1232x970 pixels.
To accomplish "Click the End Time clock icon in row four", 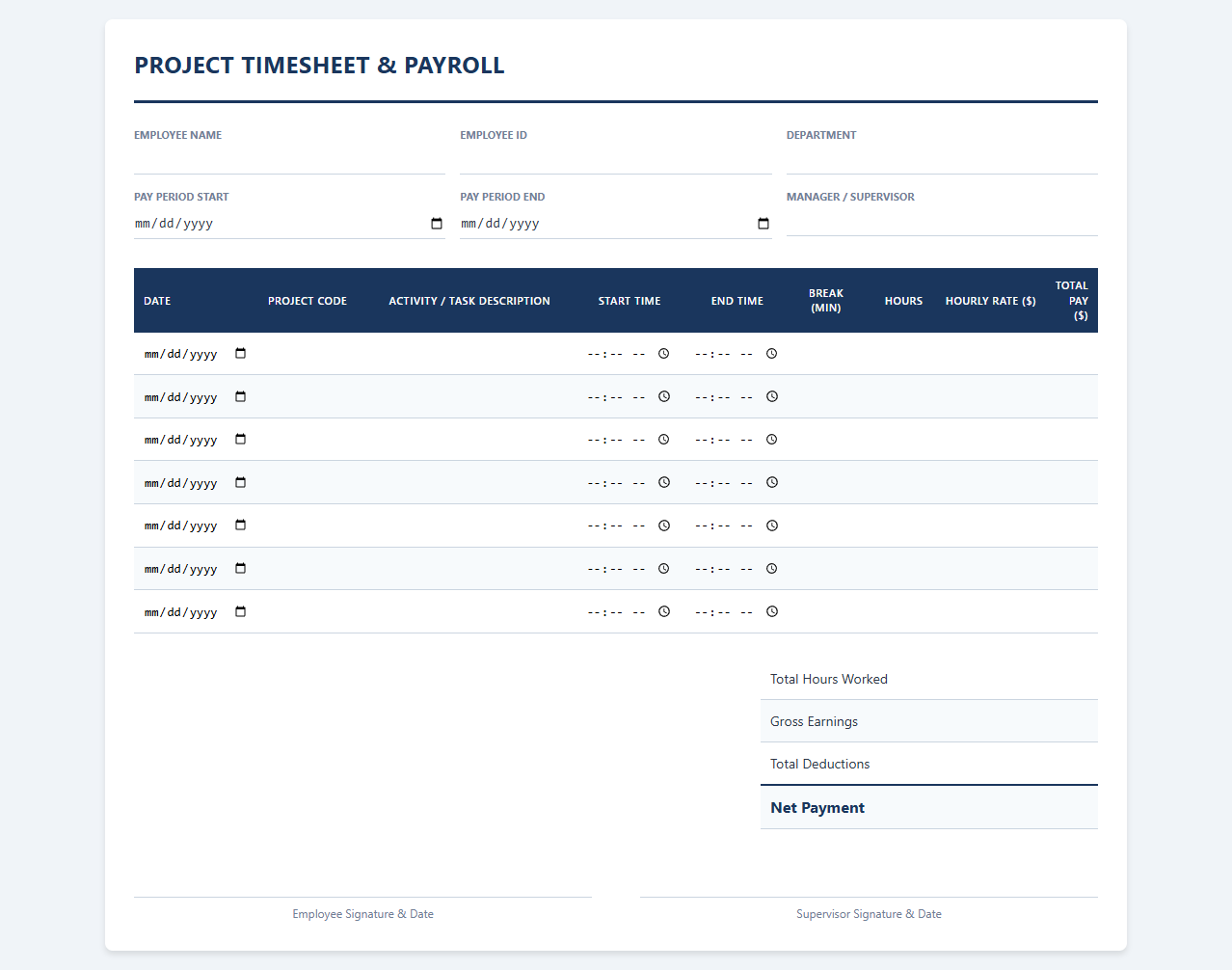I will tap(772, 482).
